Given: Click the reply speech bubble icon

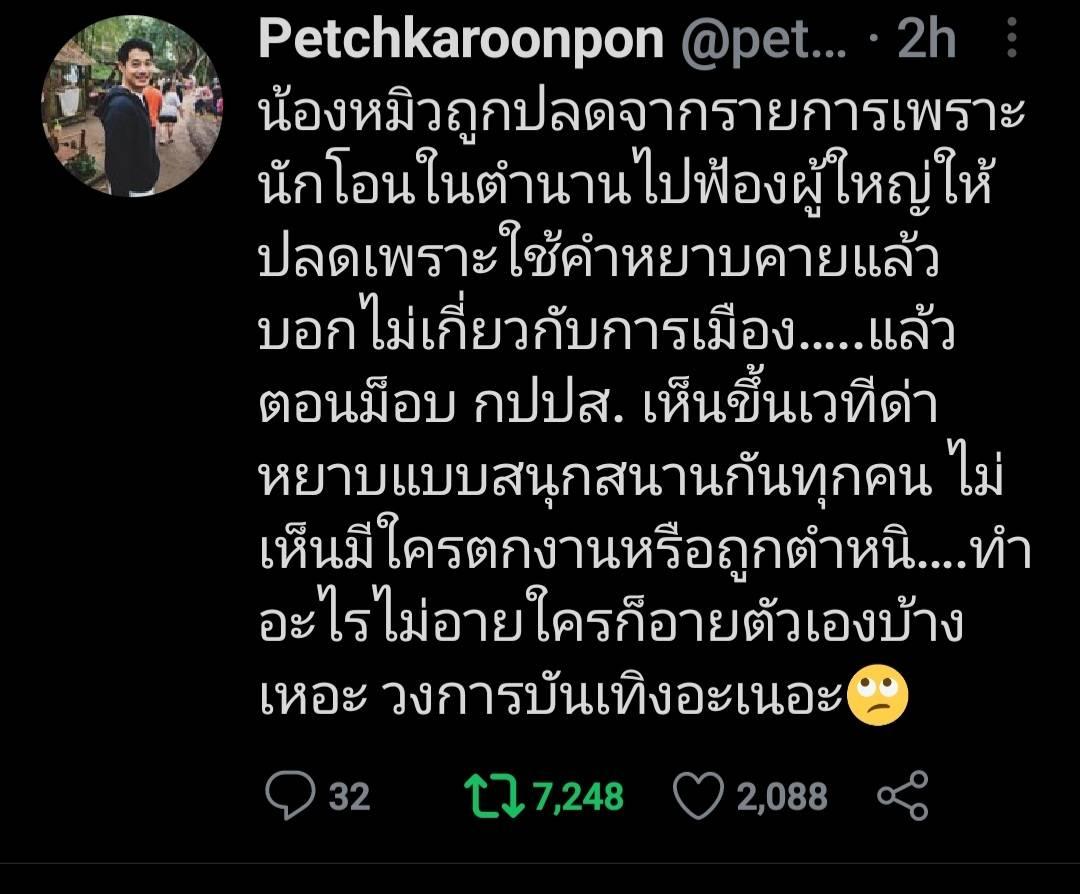Looking at the screenshot, I should click(x=290, y=796).
